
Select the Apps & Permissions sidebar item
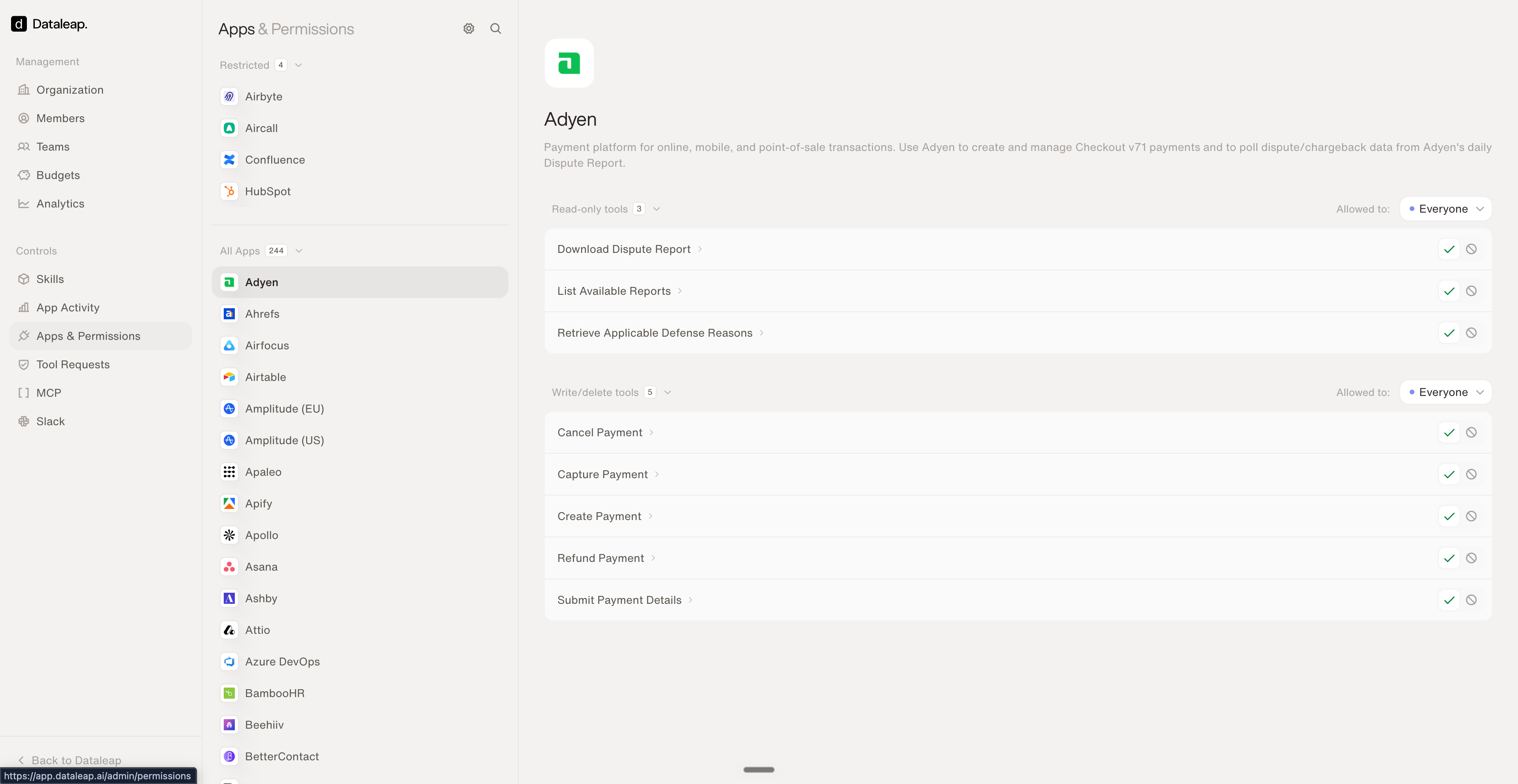click(x=101, y=336)
